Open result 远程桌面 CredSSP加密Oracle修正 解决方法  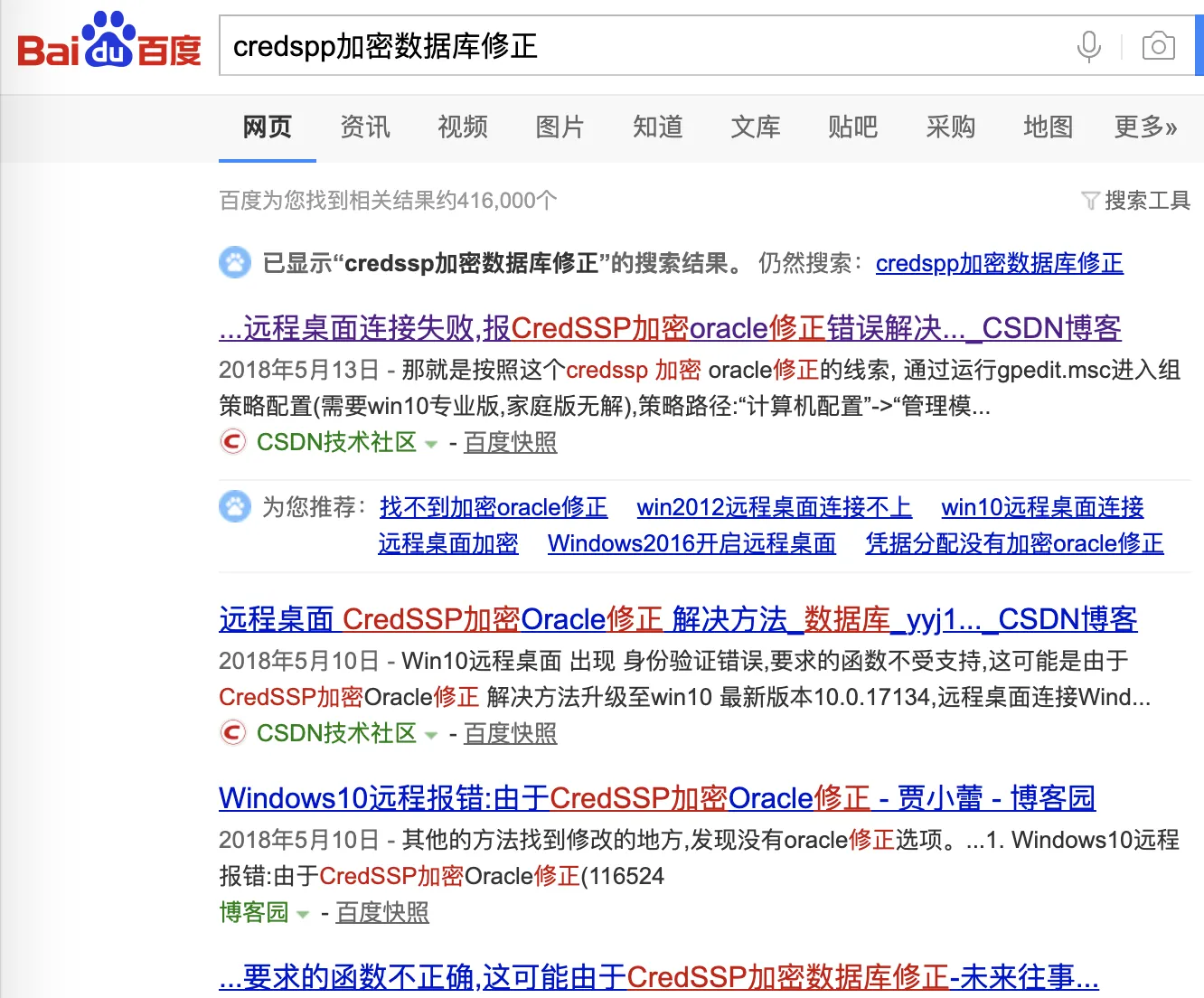[x=678, y=619]
